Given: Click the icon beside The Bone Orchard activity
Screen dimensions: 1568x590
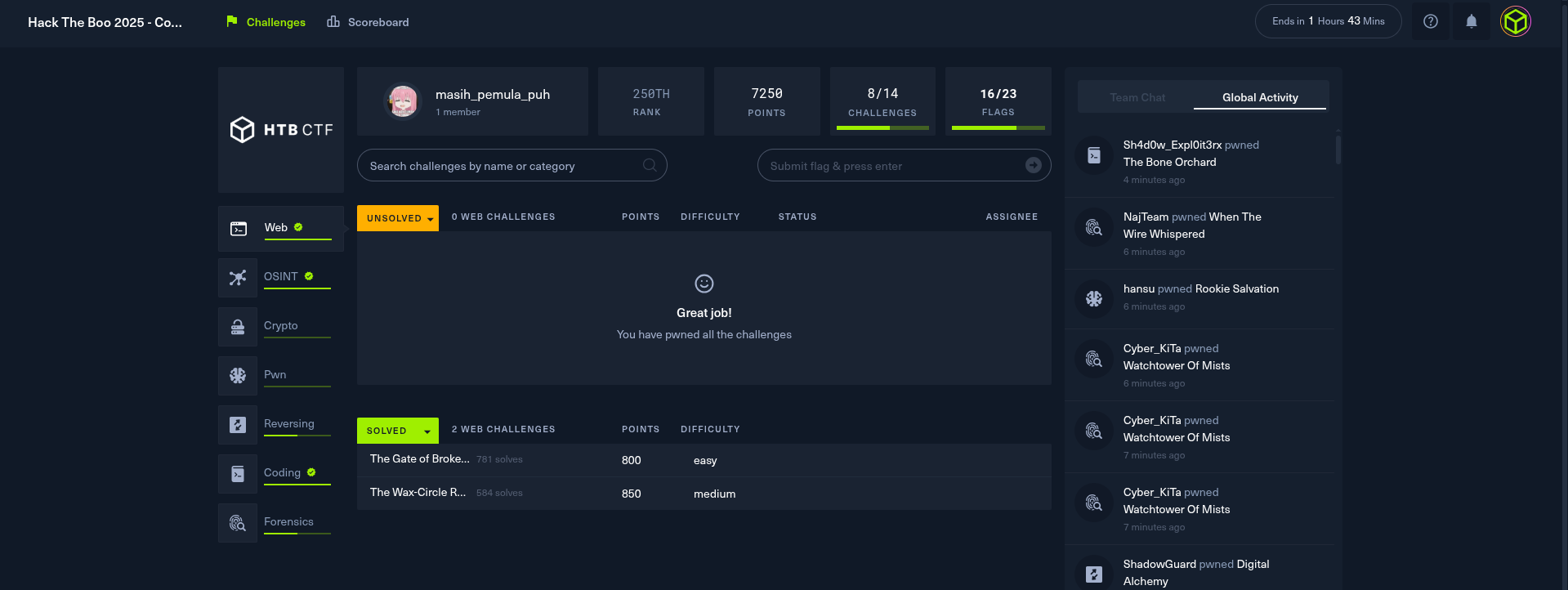Looking at the screenshot, I should point(1094,155).
